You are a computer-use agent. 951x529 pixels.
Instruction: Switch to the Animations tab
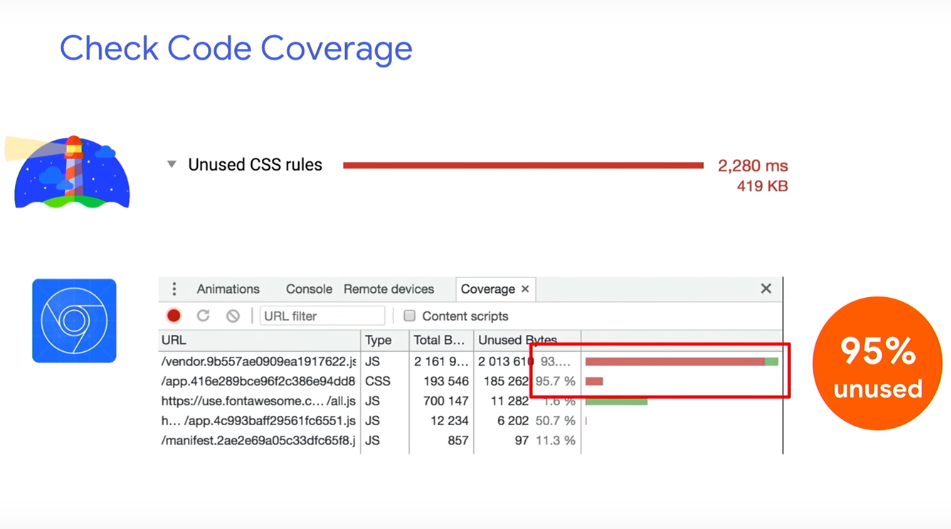point(228,289)
